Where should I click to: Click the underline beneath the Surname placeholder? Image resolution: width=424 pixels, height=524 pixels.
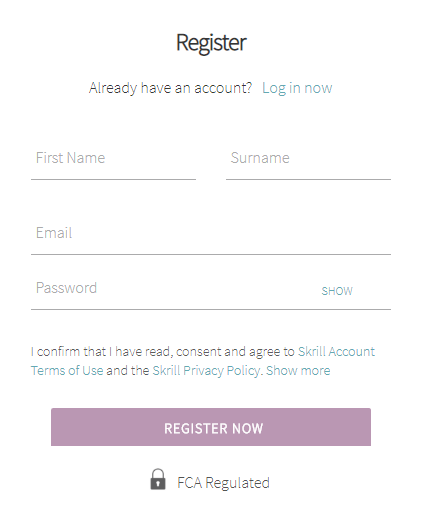point(308,179)
